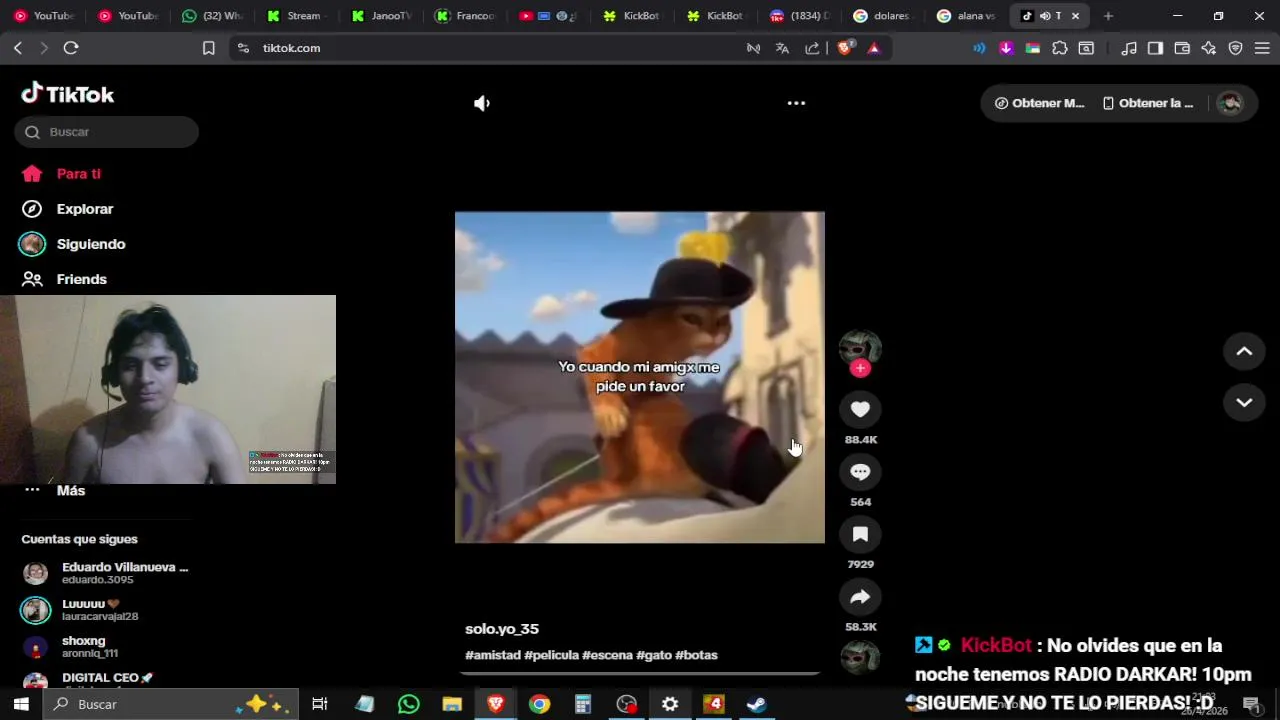Reload the page
Viewport: 1280px width, 720px height.
[71, 48]
